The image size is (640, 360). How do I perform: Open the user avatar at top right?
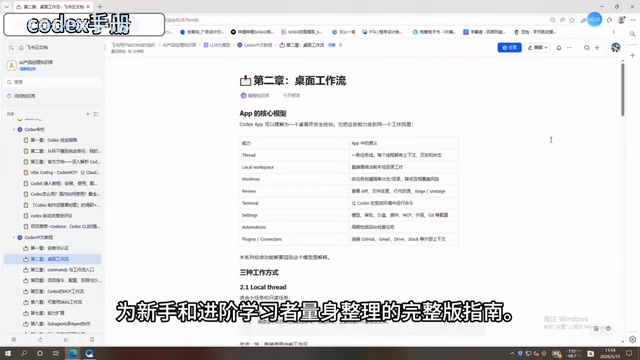[616, 47]
